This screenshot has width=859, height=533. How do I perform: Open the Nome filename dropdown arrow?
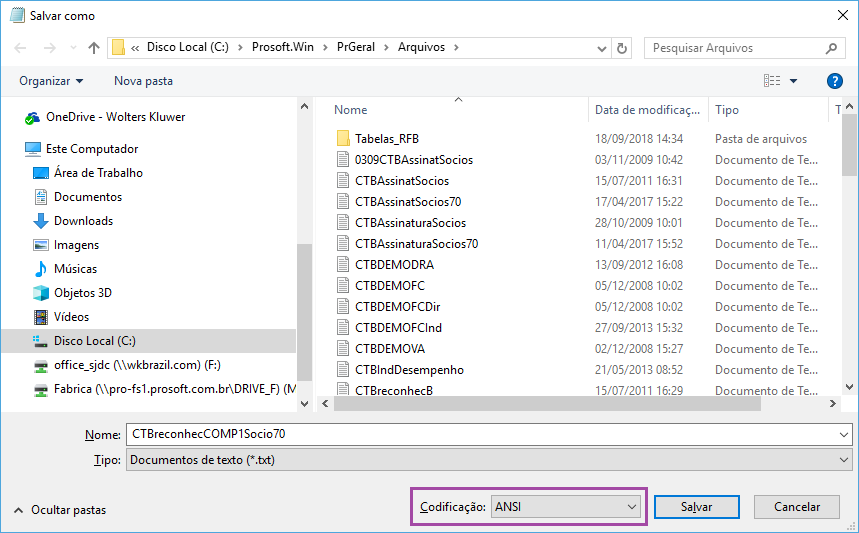pos(844,435)
